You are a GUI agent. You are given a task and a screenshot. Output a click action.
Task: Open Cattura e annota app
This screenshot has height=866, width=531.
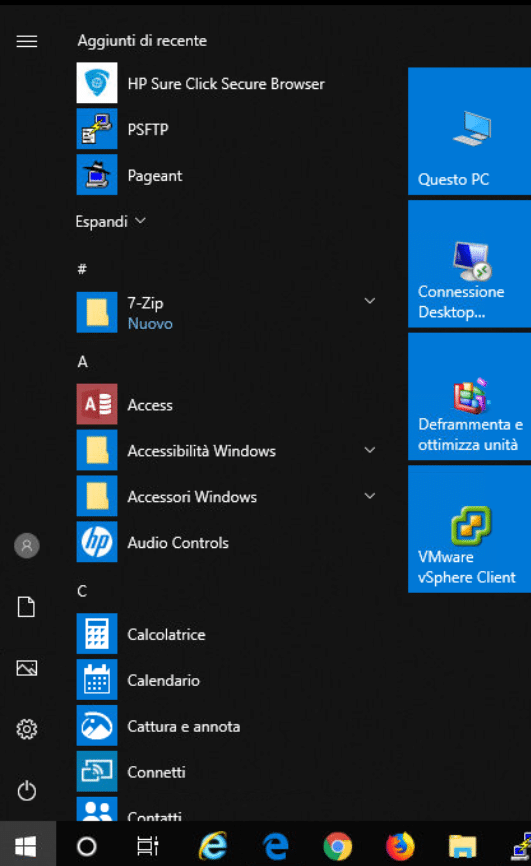227,725
